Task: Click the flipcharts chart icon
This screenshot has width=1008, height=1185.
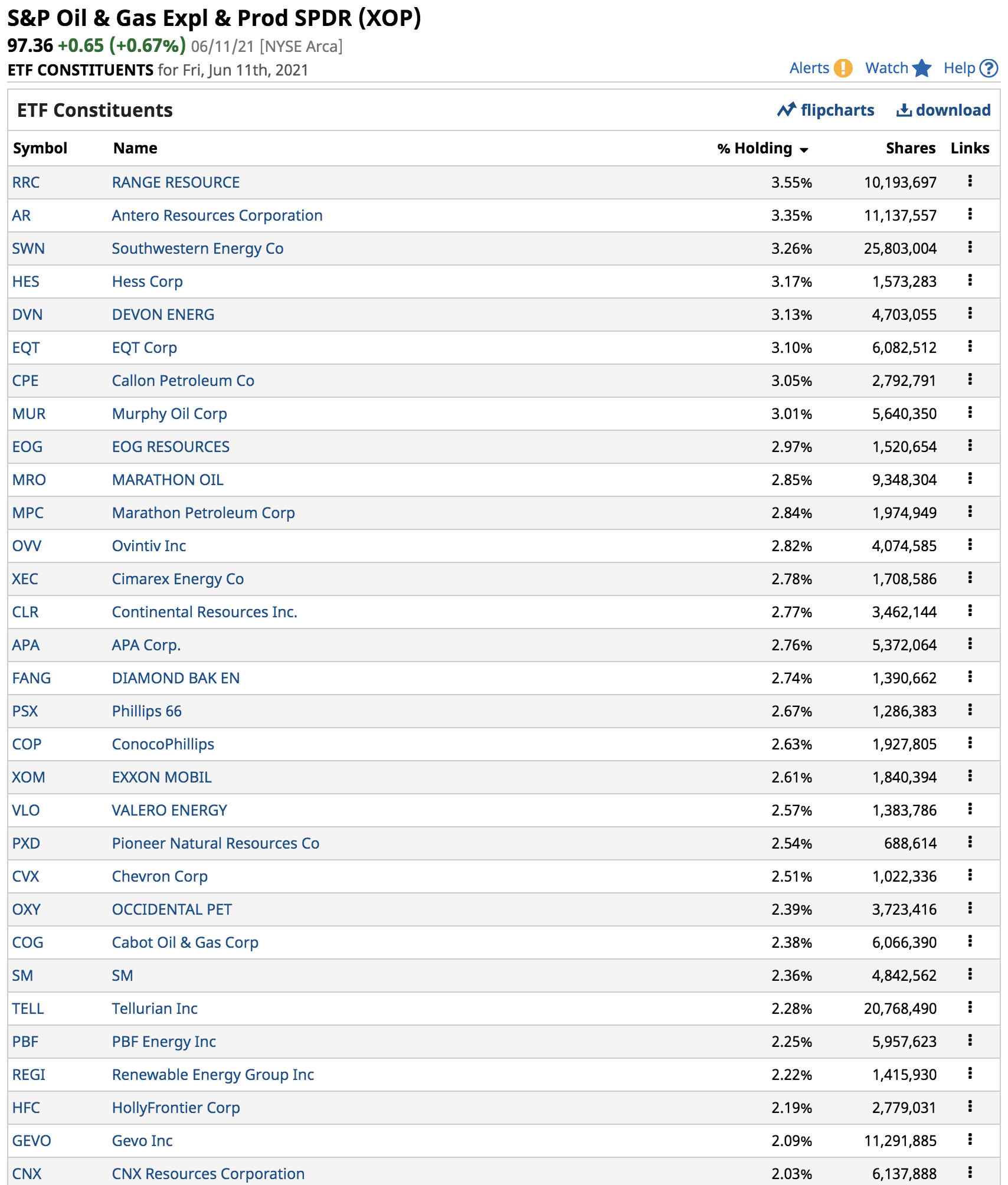Action: point(787,110)
